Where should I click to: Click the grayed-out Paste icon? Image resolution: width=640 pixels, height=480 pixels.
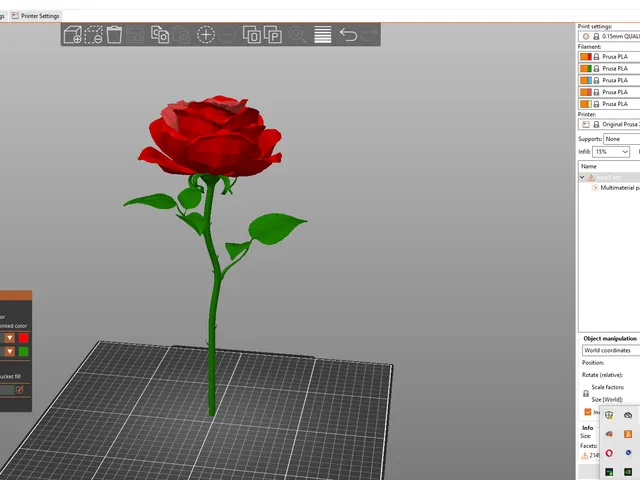[180, 35]
